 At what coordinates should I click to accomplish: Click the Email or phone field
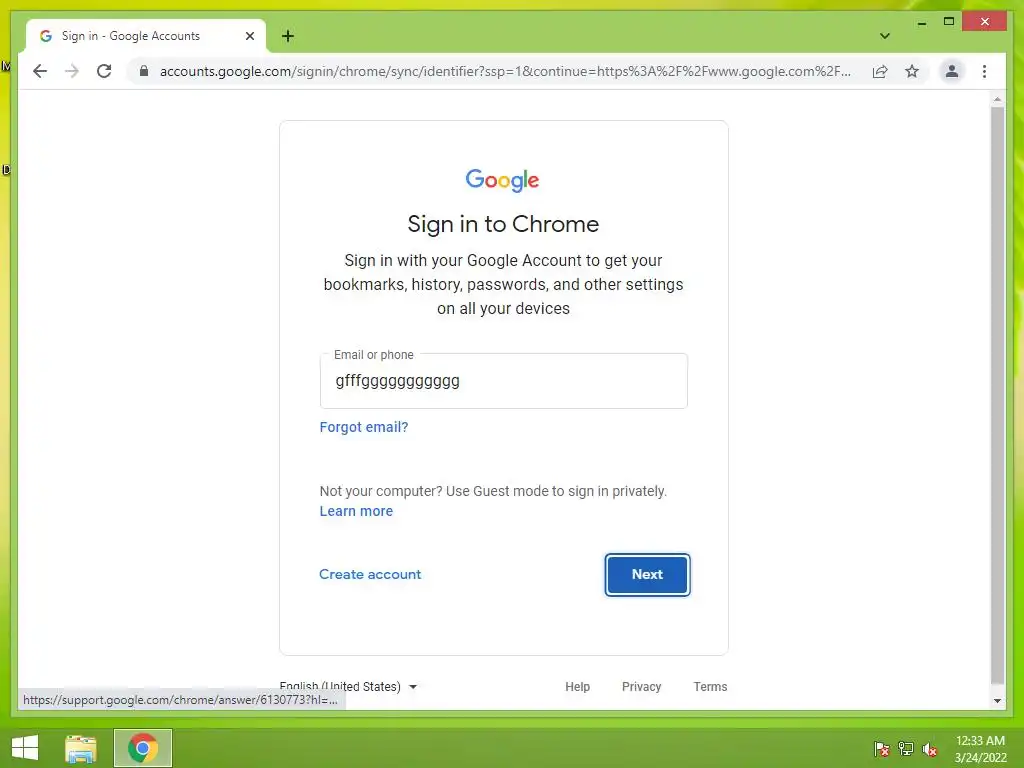point(504,381)
